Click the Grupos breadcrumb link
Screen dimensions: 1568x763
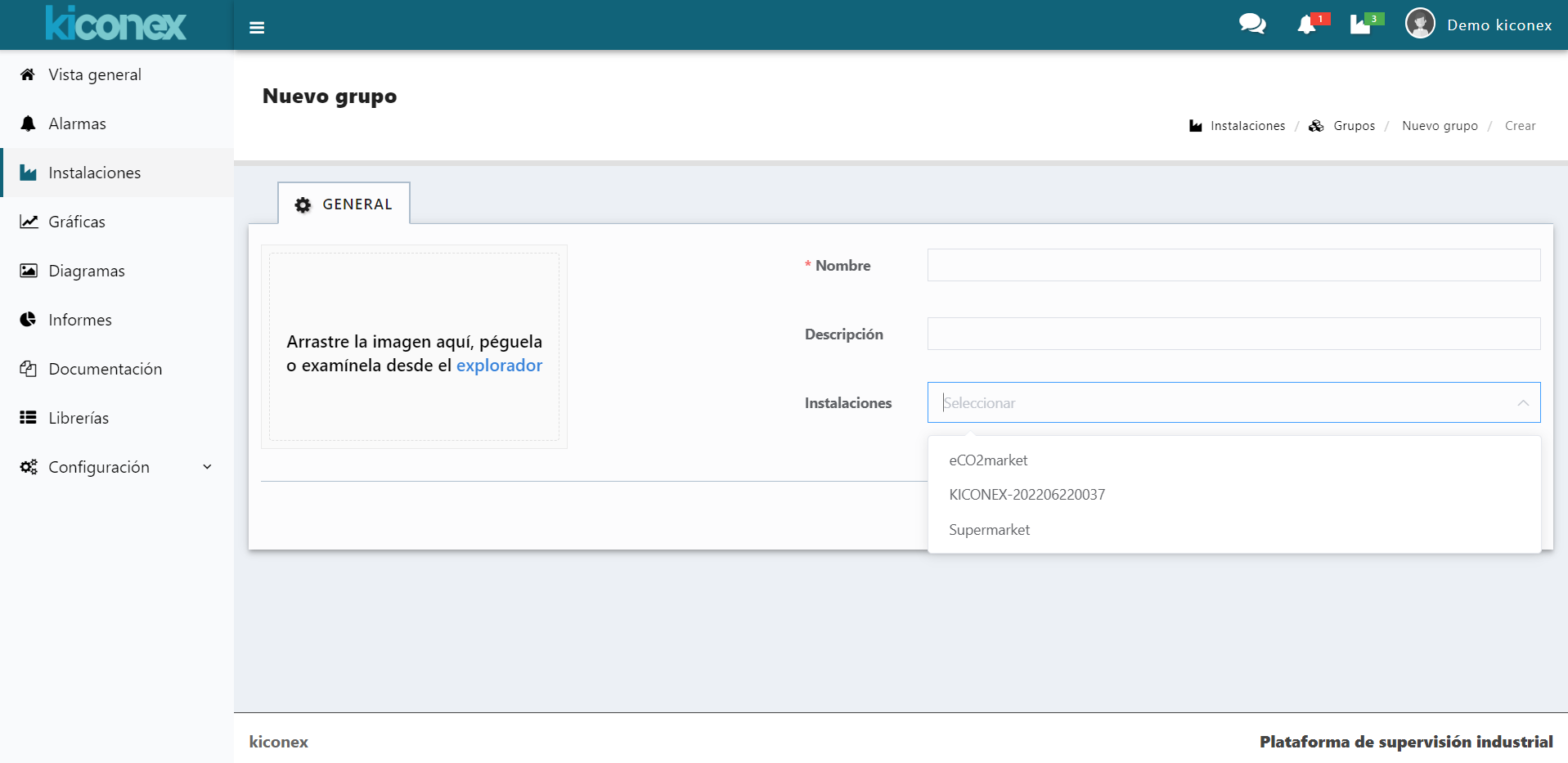pos(1354,126)
